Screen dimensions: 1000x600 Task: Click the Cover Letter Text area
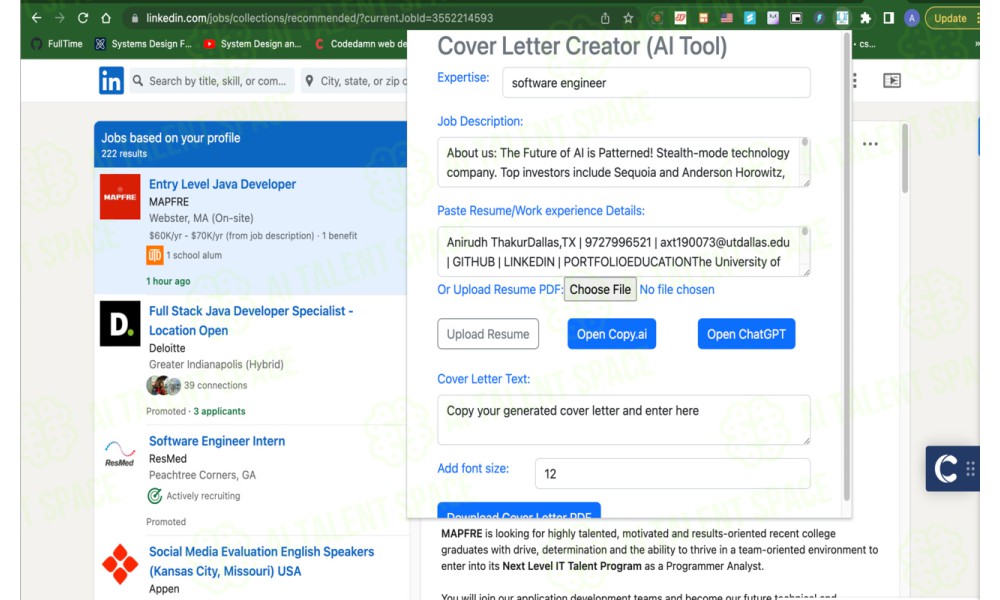pyautogui.click(x=623, y=420)
